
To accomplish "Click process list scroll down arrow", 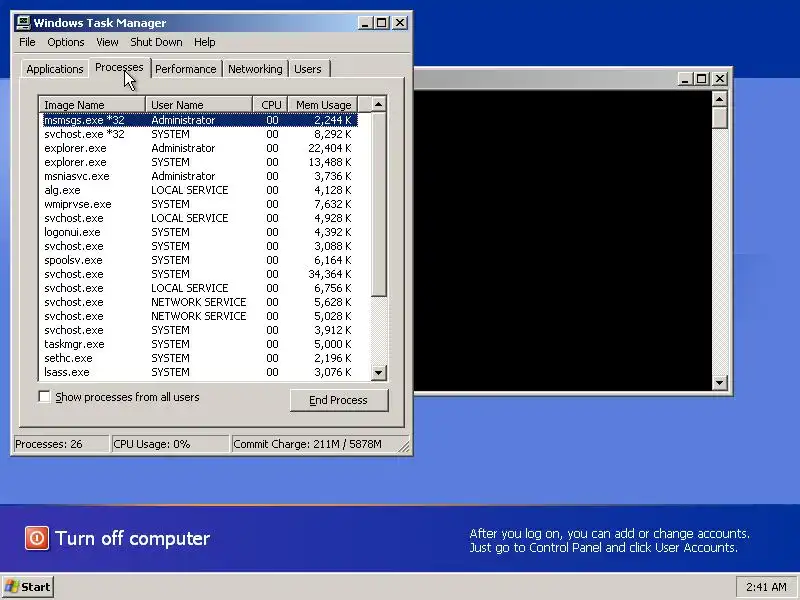I will (379, 372).
